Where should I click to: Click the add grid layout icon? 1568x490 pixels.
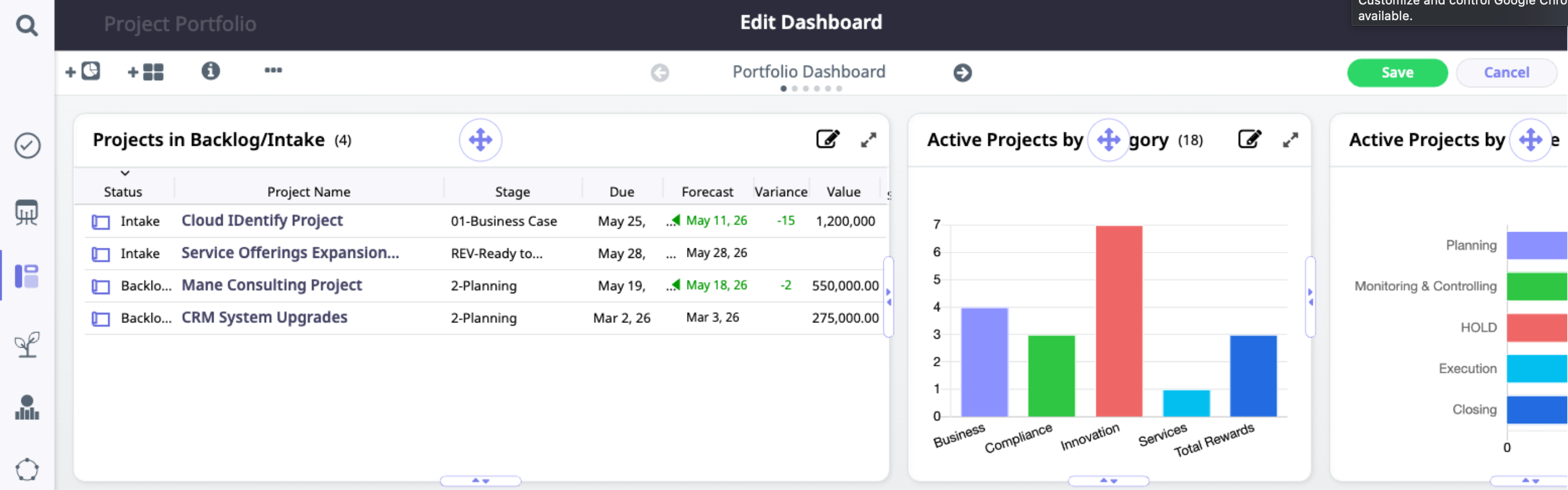tap(145, 72)
